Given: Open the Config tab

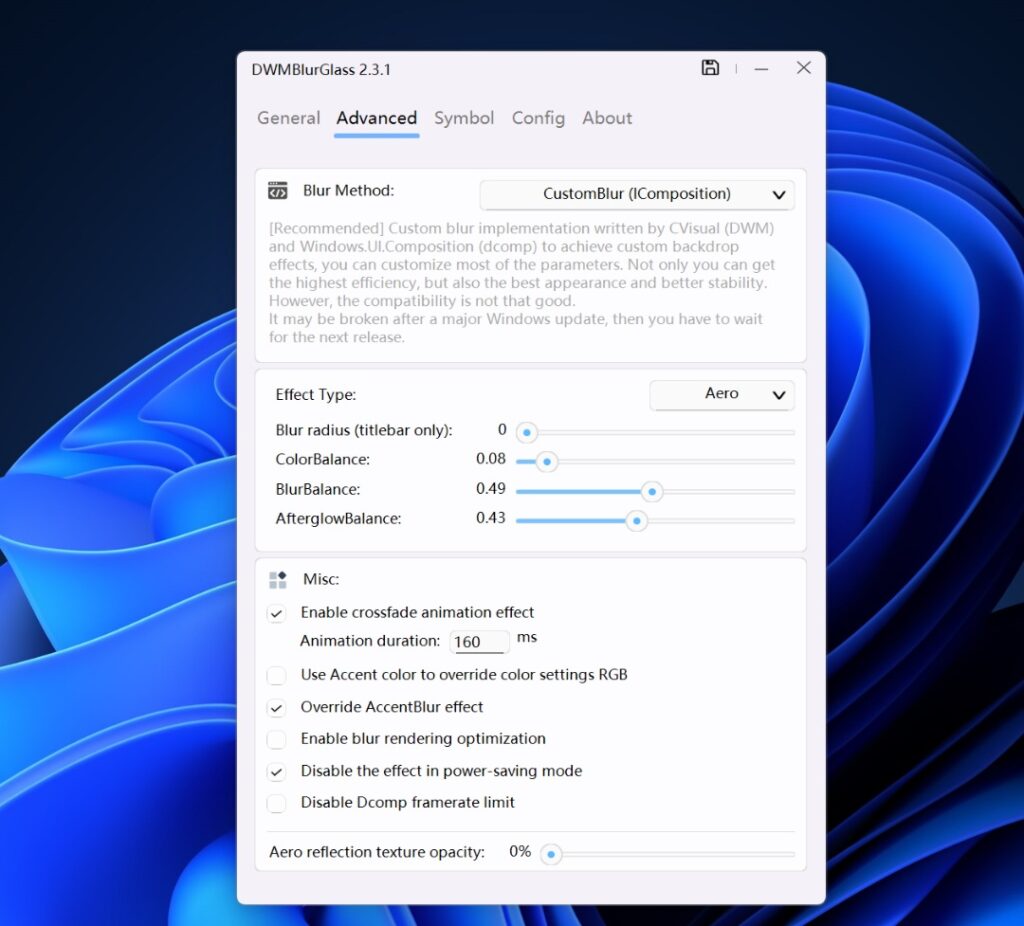Looking at the screenshot, I should 538,118.
